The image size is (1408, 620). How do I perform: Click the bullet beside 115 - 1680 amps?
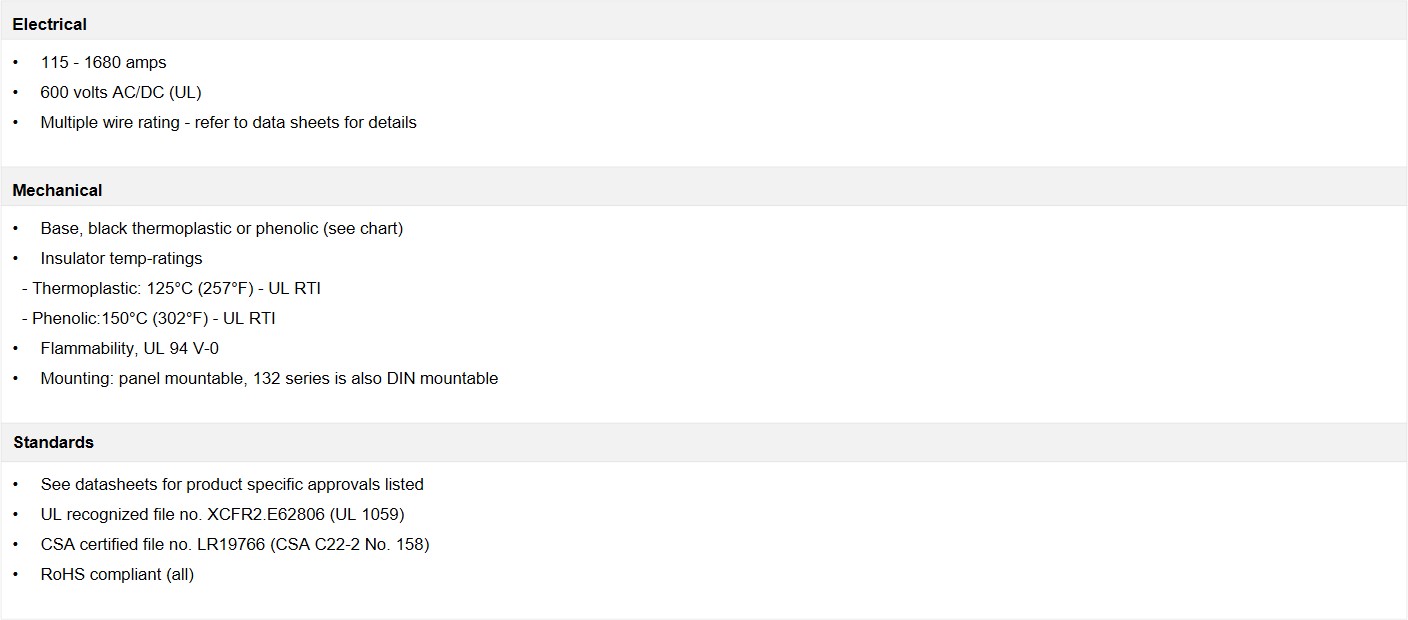(x=16, y=62)
